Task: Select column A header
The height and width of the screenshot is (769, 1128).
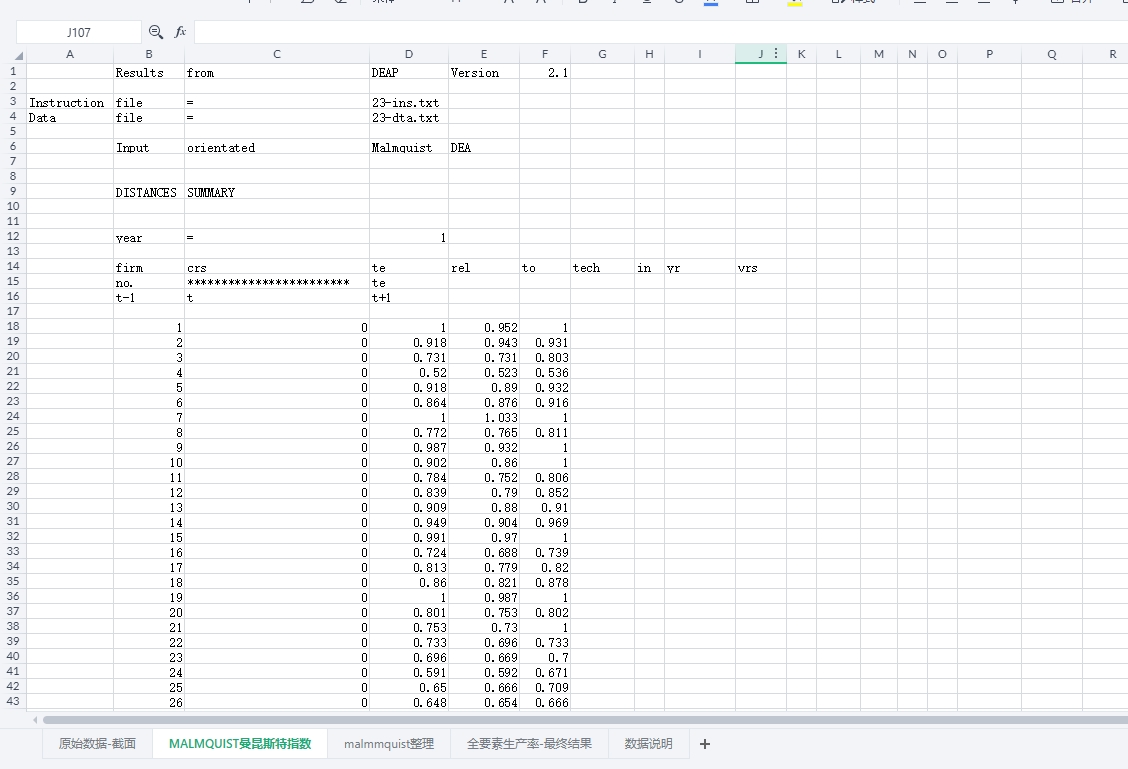Action: pos(70,55)
